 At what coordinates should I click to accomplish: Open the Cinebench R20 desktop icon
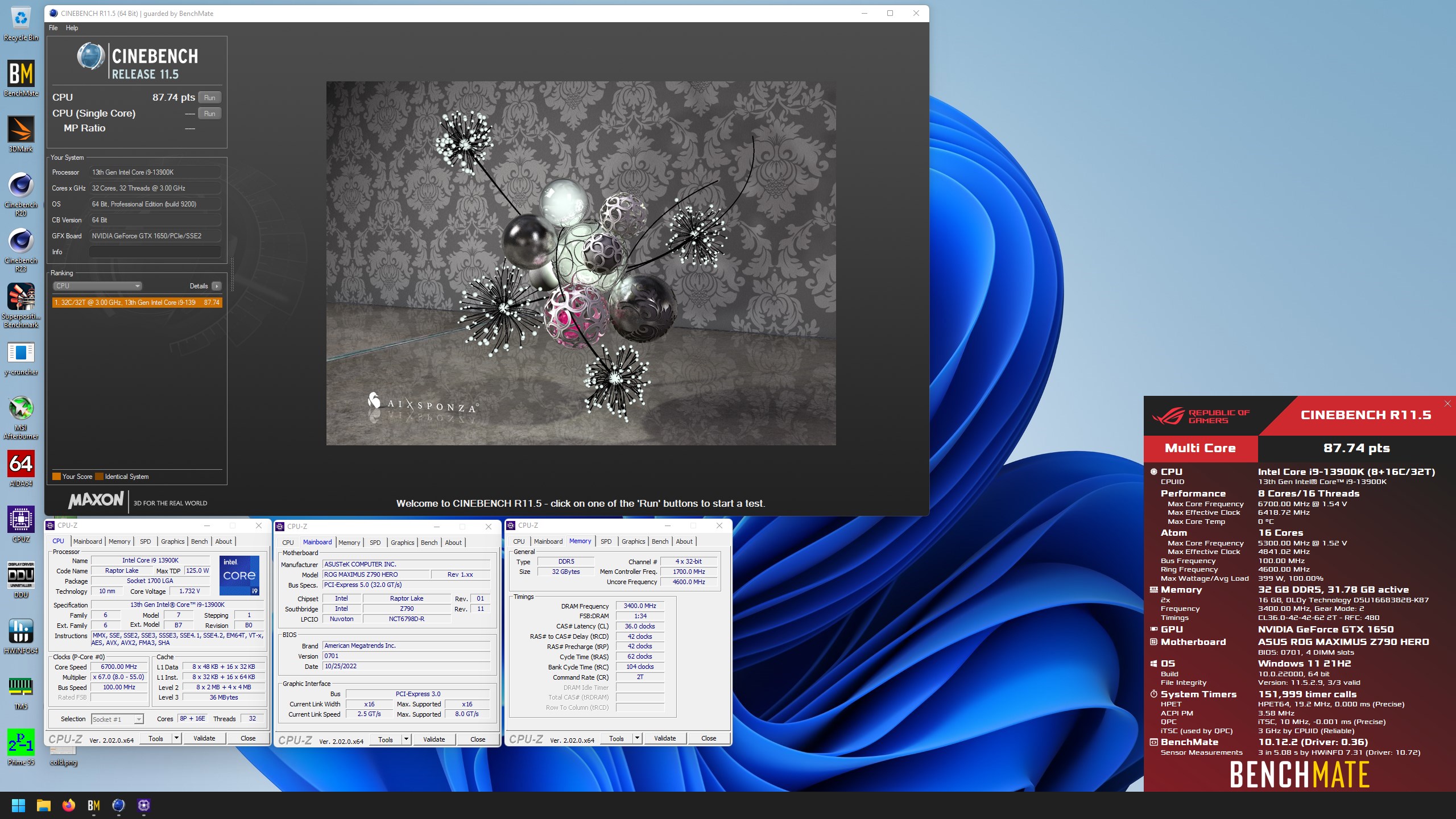(21, 193)
